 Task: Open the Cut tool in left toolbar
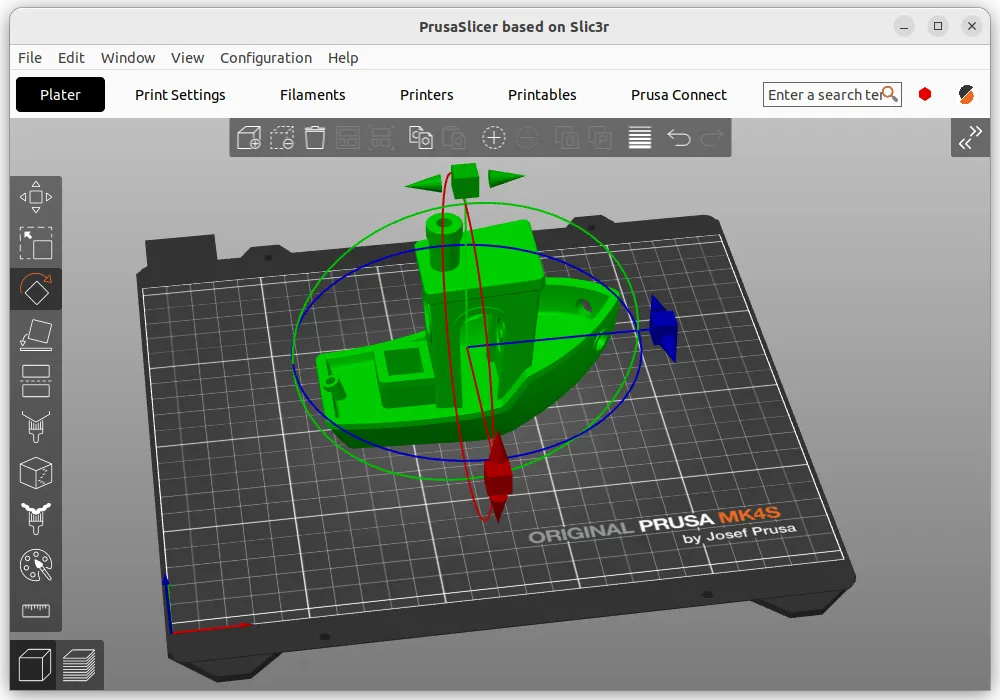36,381
